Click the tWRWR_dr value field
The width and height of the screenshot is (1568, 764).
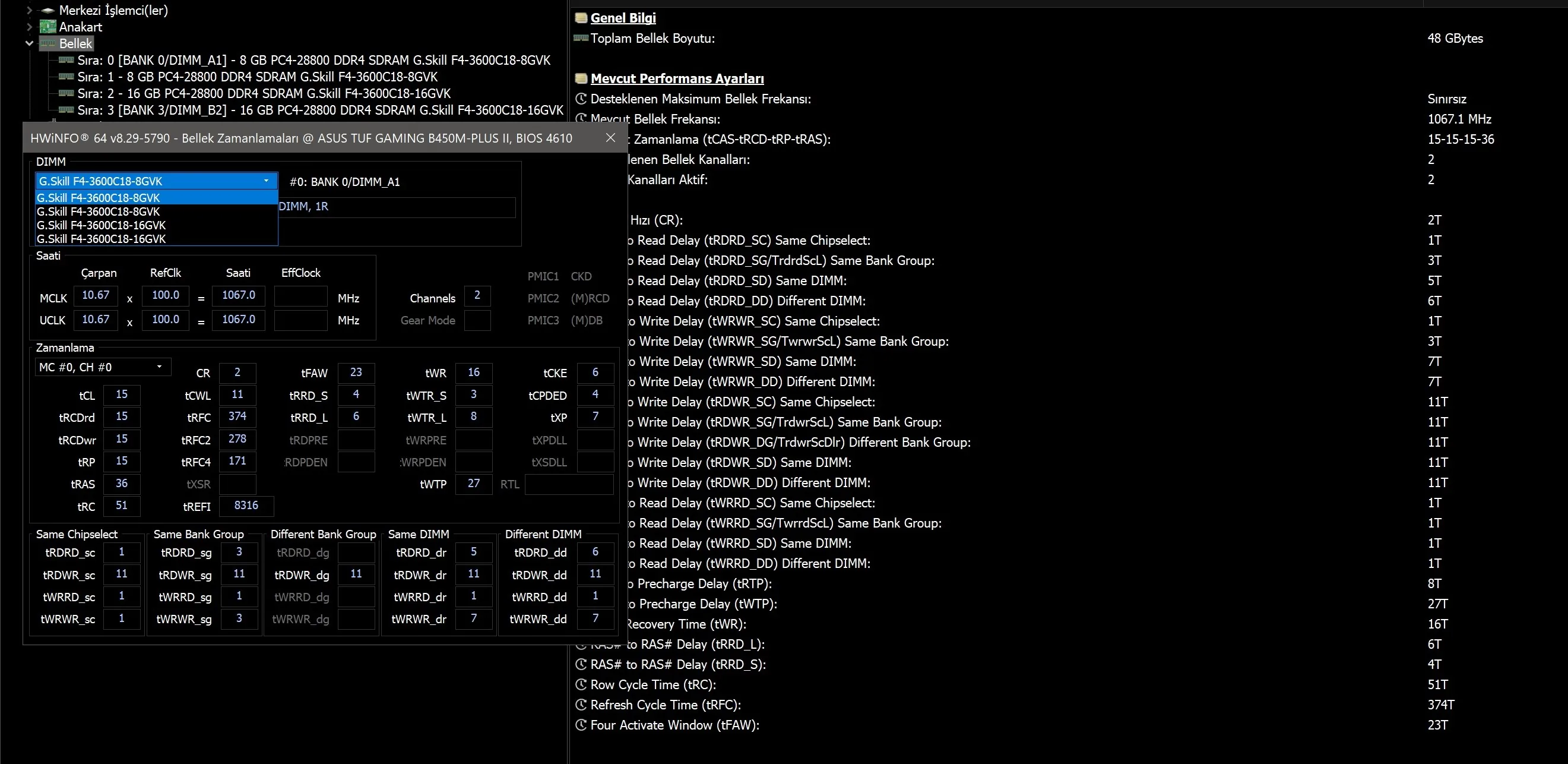pyautogui.click(x=474, y=618)
